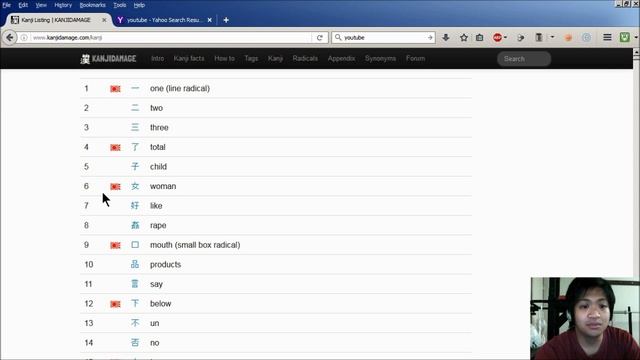Switch to the youtube Yahoo Search tab

(164, 20)
